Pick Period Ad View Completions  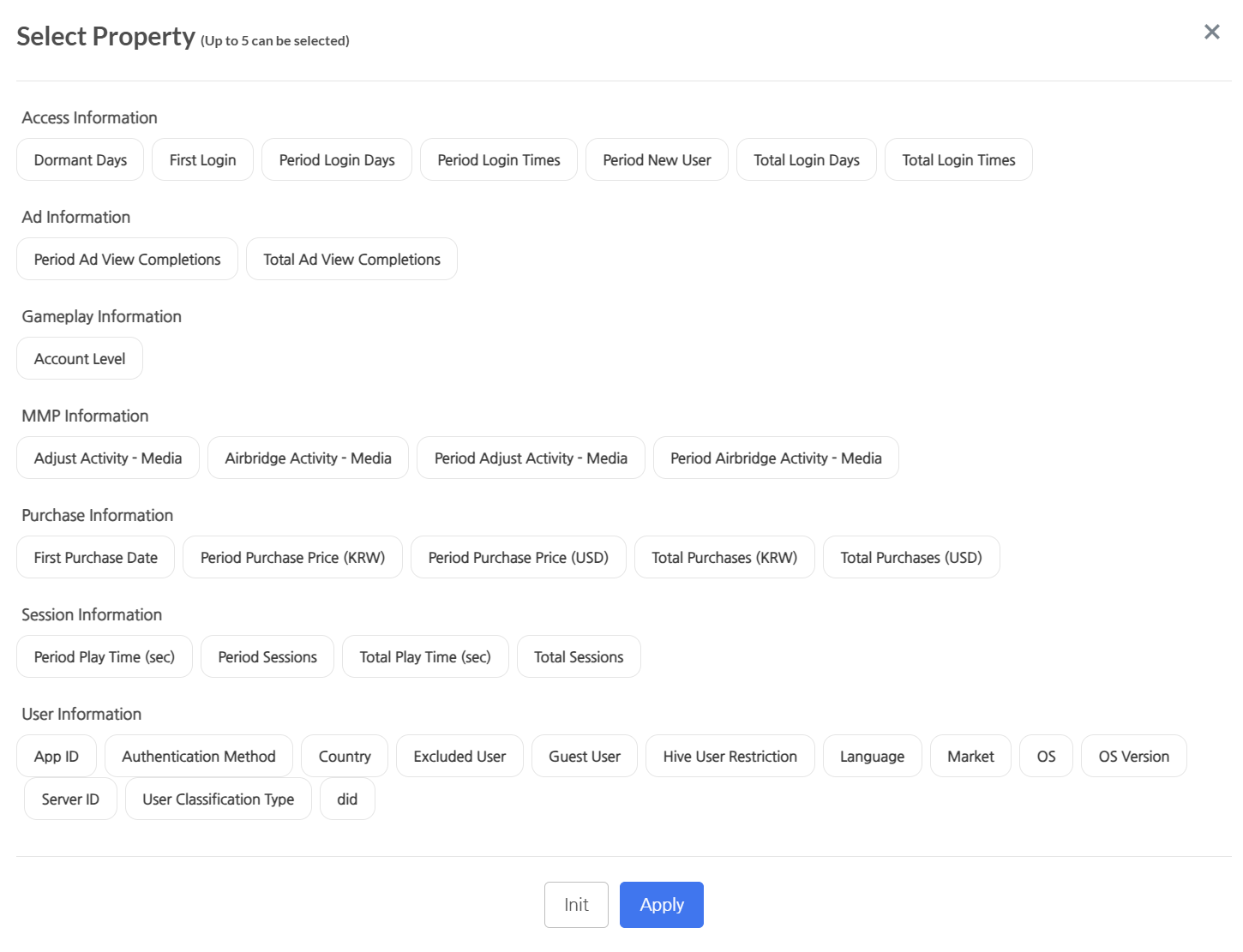coord(127,260)
